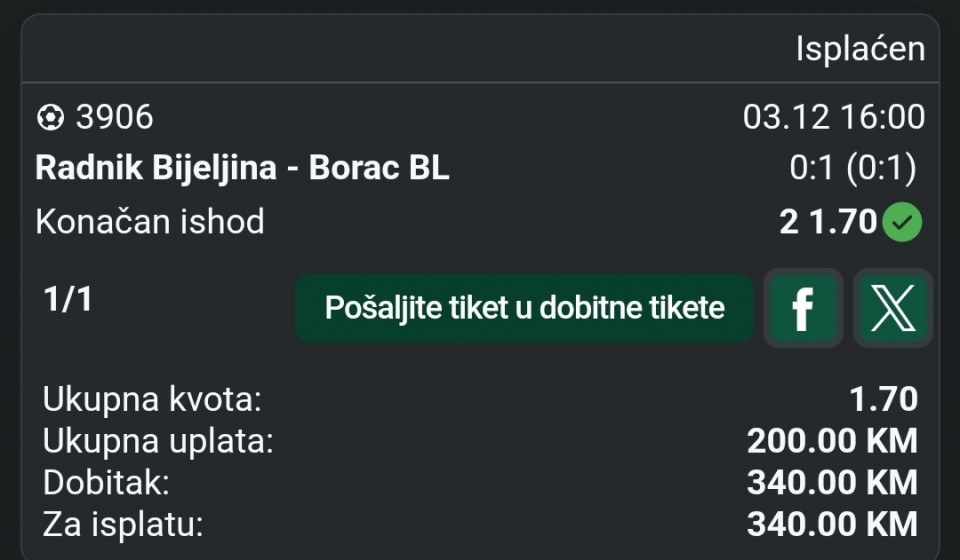Share the ticket on X

(893, 308)
